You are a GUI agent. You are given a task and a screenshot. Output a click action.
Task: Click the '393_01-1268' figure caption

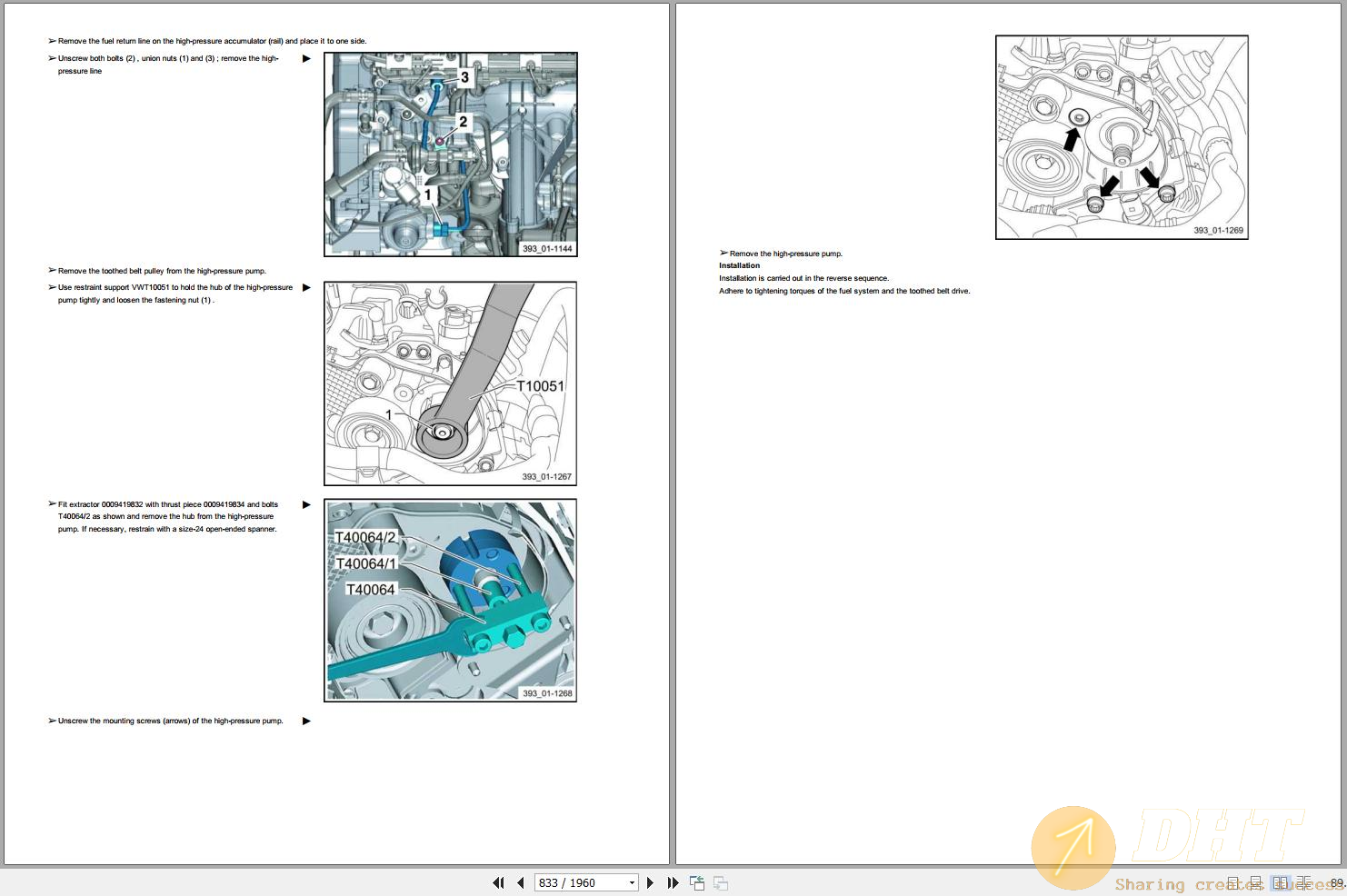(x=547, y=693)
